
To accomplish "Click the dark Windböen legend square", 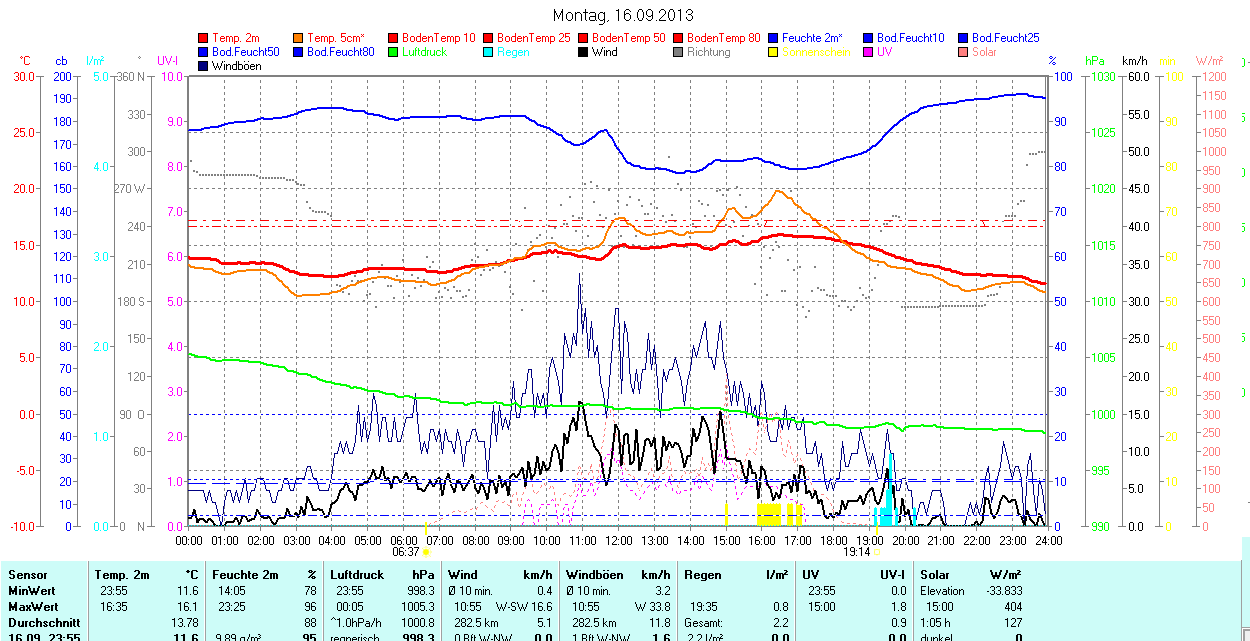I will point(204,66).
